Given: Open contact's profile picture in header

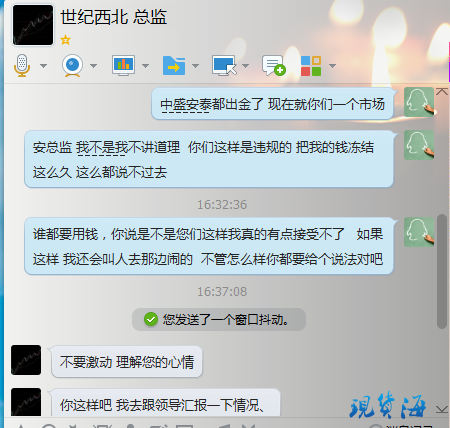Looking at the screenshot, I should tap(33, 25).
